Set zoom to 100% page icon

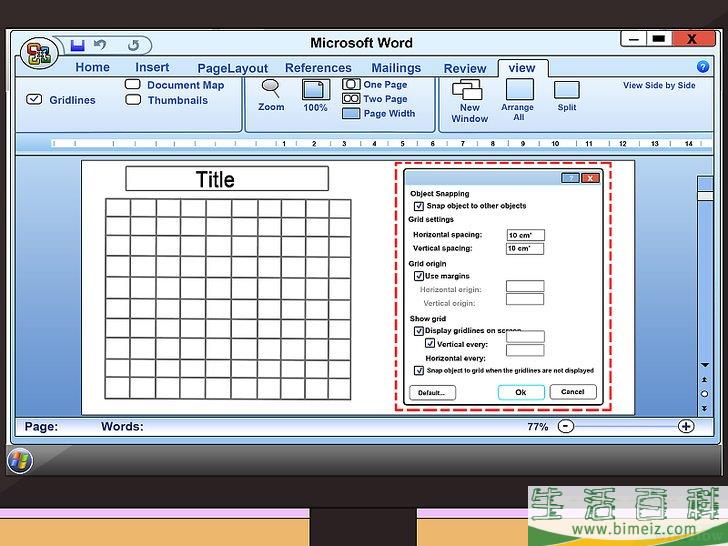point(316,90)
